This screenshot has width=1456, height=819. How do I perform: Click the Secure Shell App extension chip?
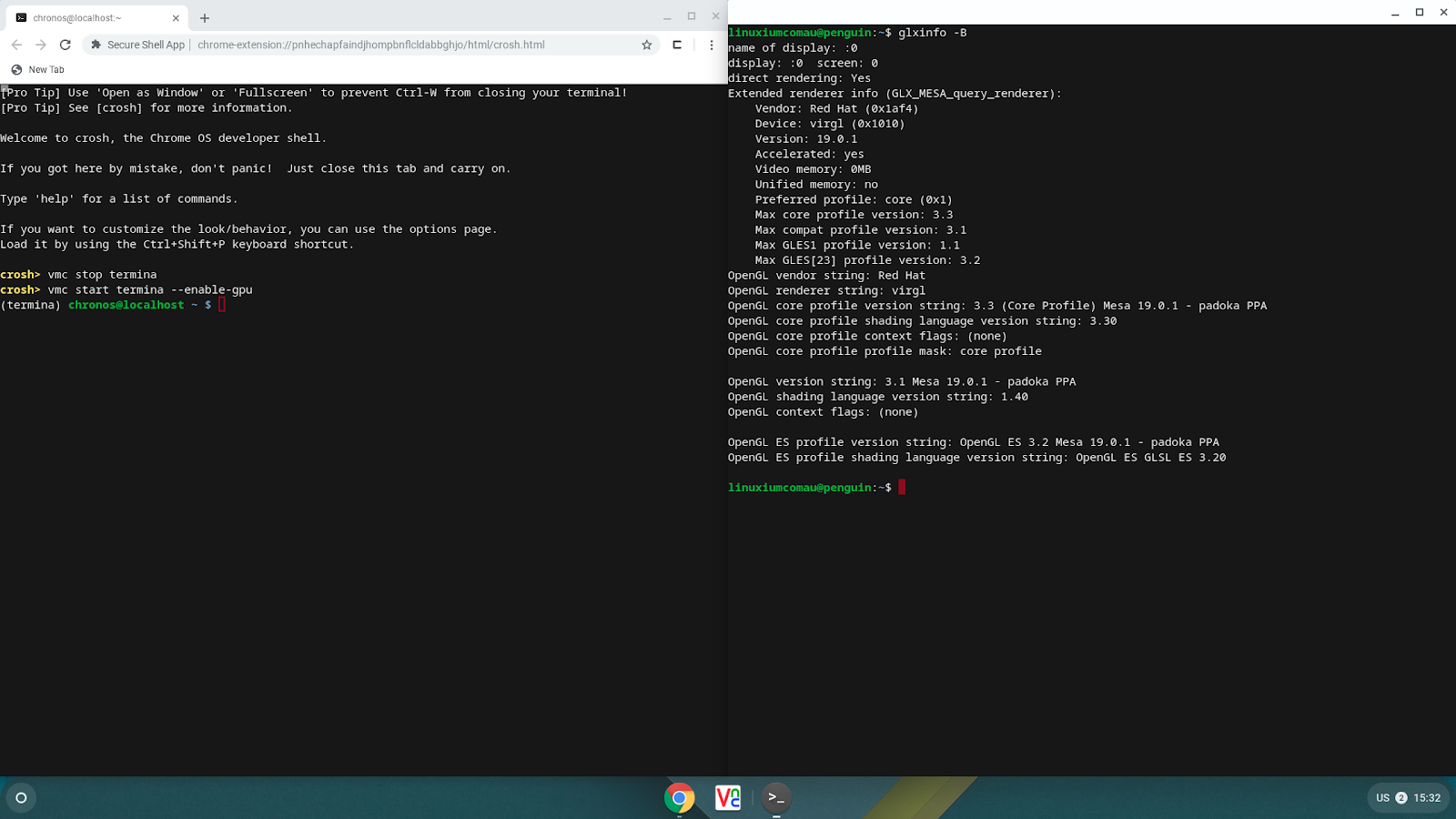pos(137,45)
